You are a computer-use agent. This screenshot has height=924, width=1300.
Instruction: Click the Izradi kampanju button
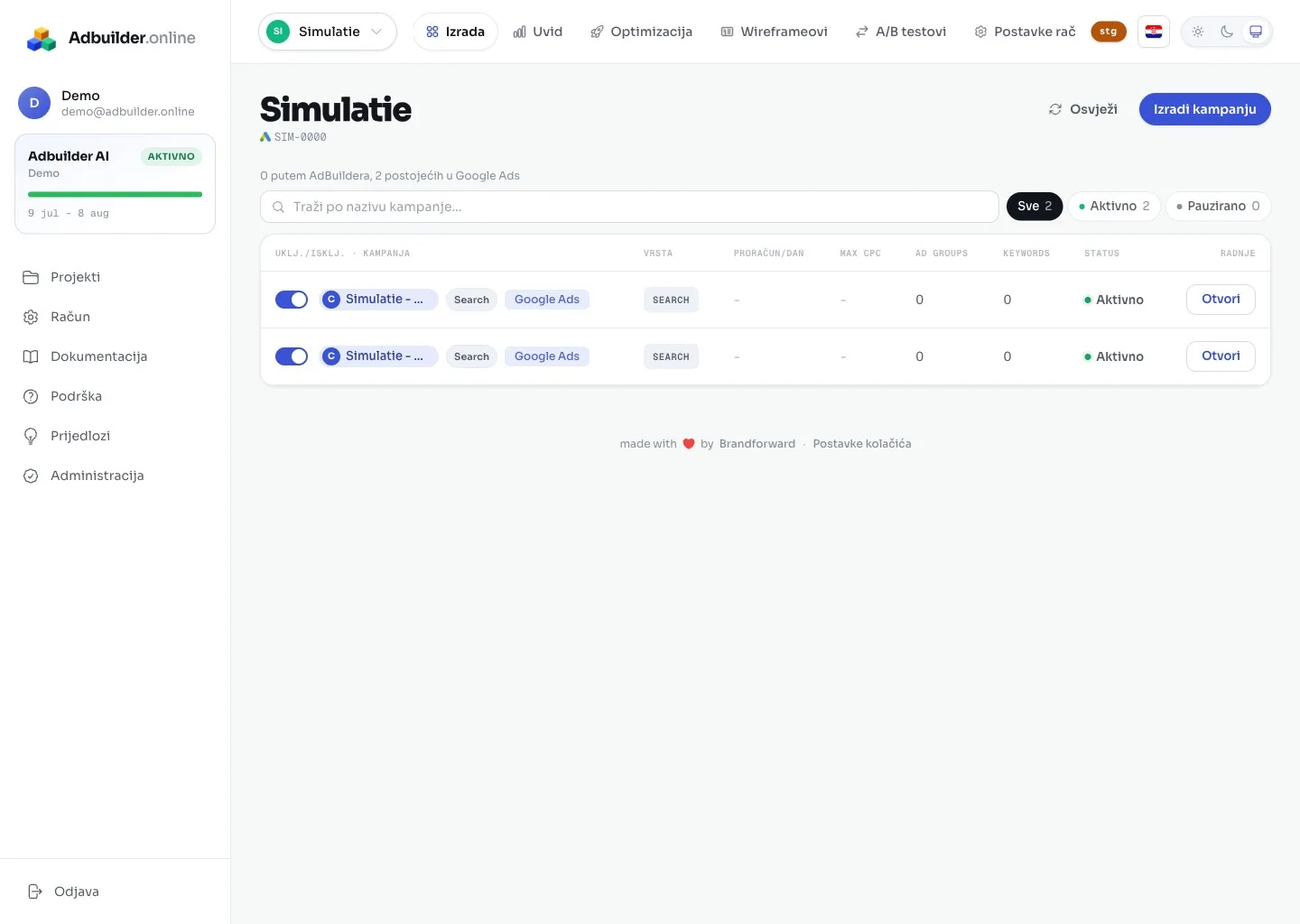click(x=1205, y=109)
